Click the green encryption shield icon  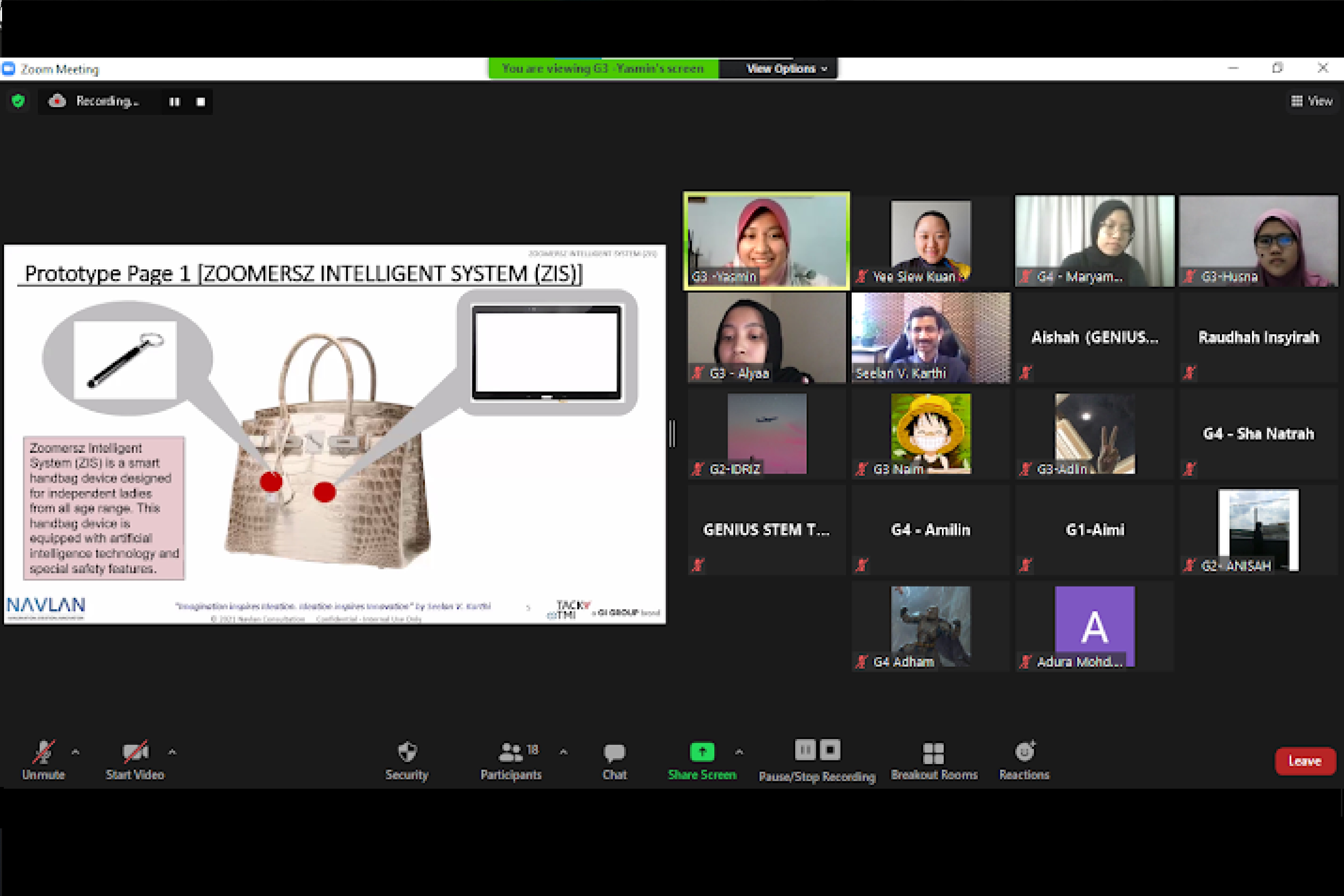pyautogui.click(x=18, y=101)
